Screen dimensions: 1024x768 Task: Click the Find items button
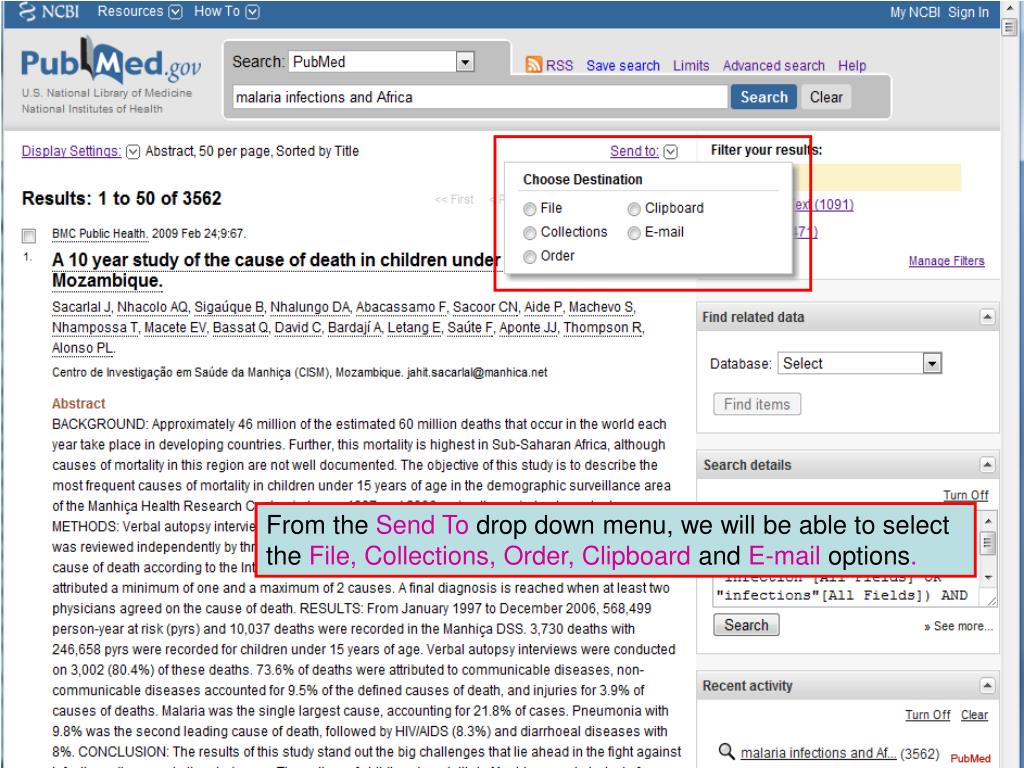coord(757,404)
